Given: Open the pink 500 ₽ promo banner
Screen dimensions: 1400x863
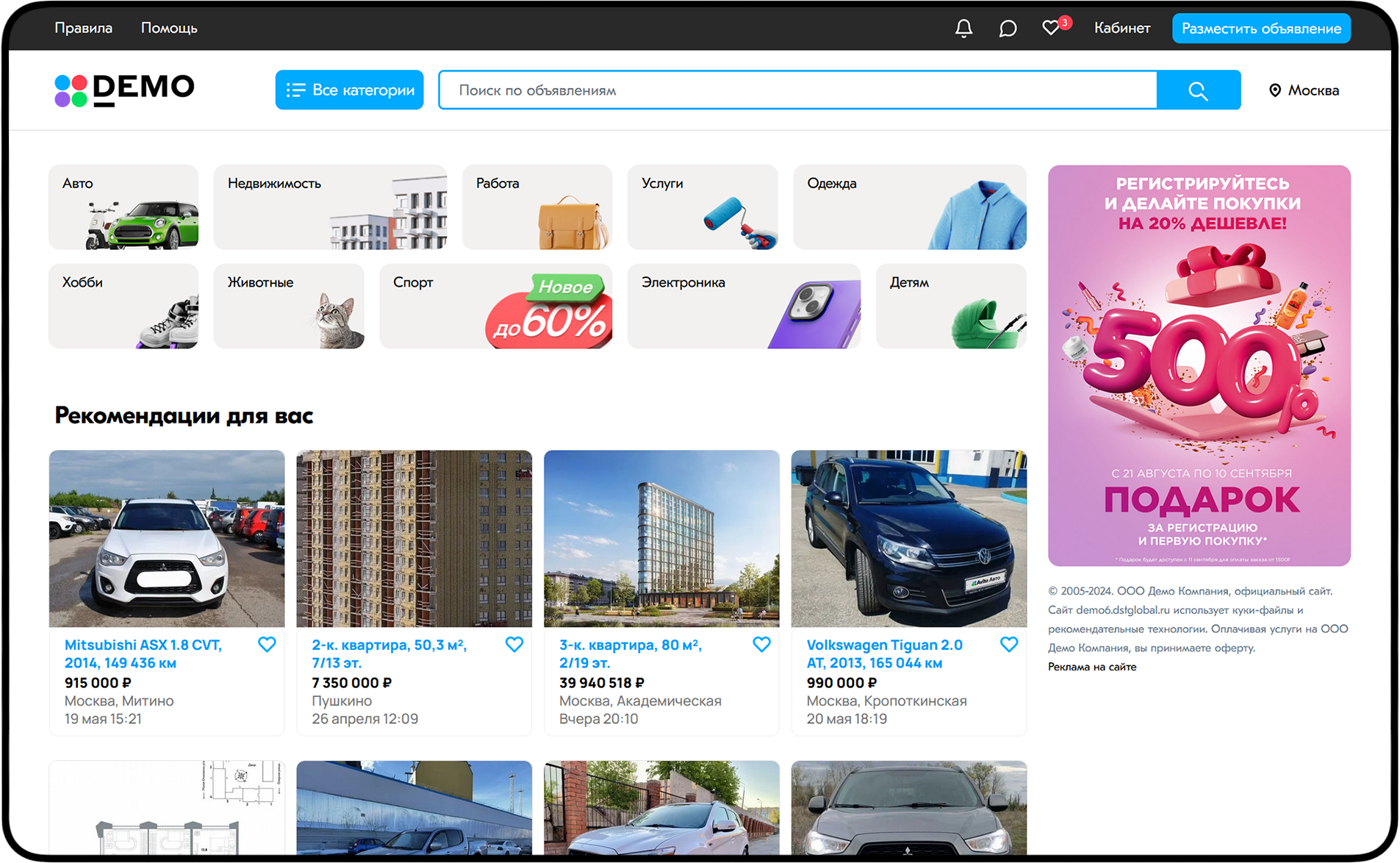Looking at the screenshot, I should click(1199, 365).
